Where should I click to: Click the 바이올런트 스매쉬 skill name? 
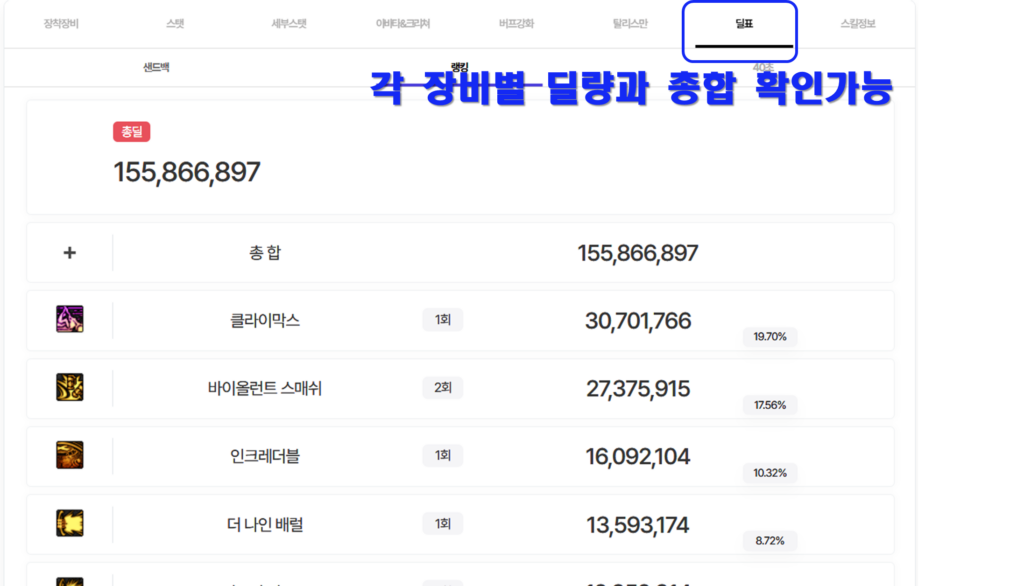click(264, 389)
